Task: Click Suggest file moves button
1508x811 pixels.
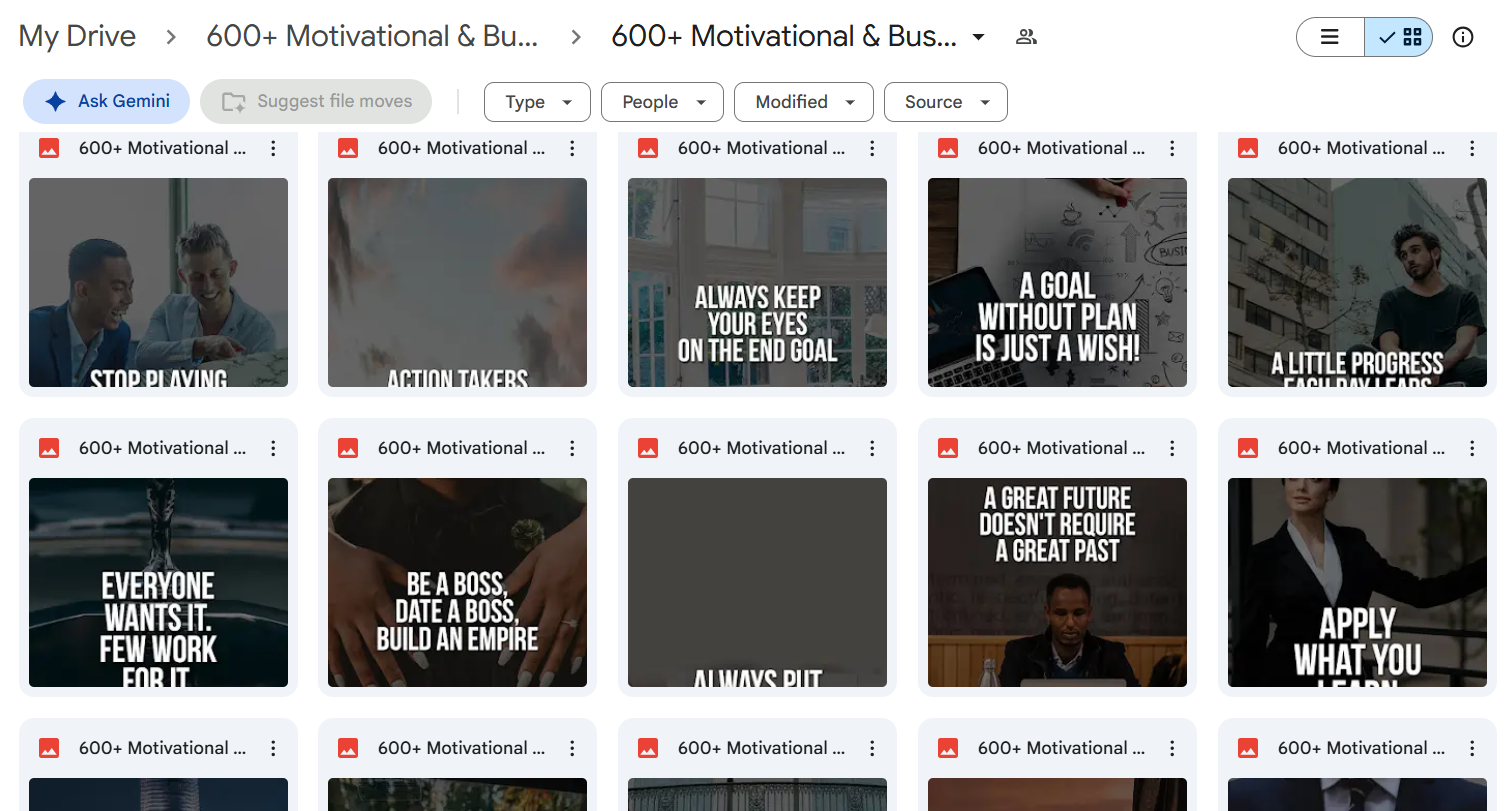Action: pos(316,101)
